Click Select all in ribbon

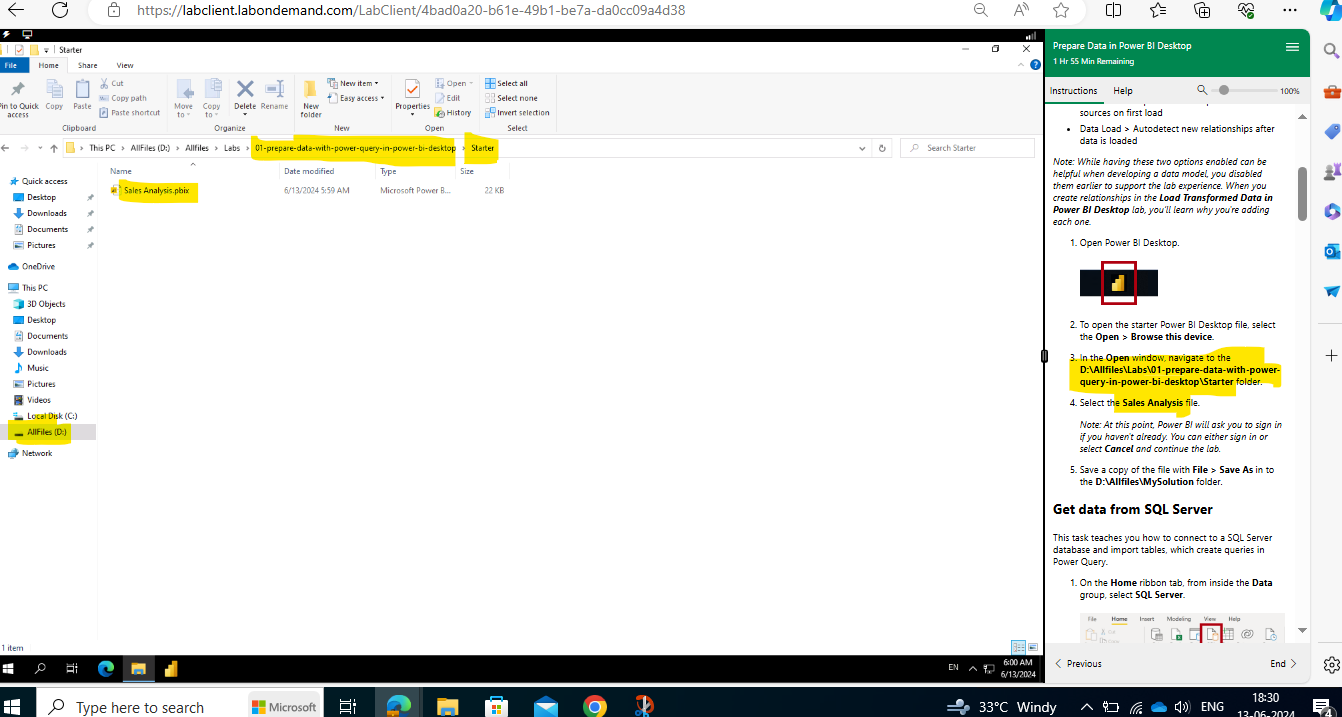point(506,83)
